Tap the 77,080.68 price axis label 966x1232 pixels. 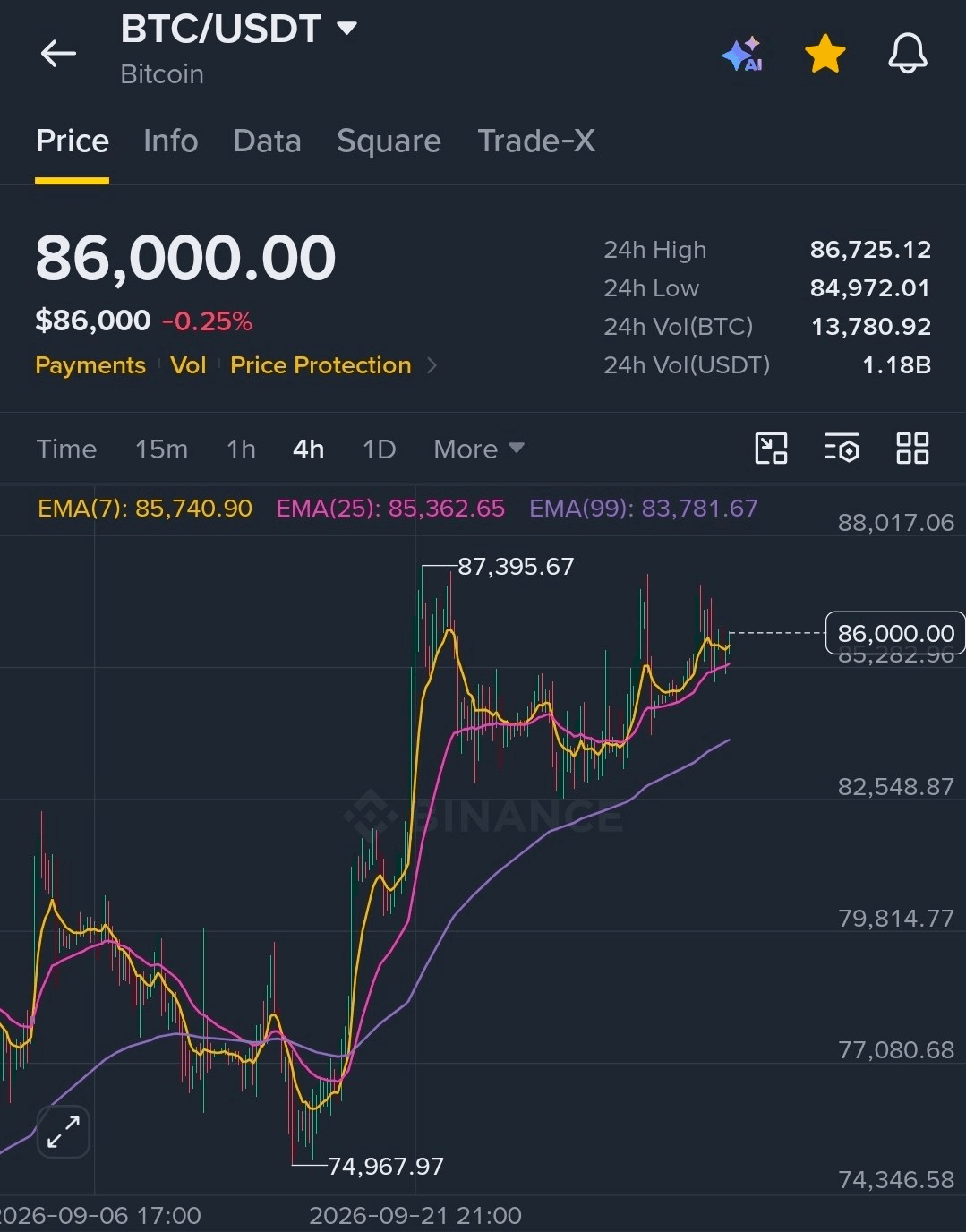tap(896, 1049)
